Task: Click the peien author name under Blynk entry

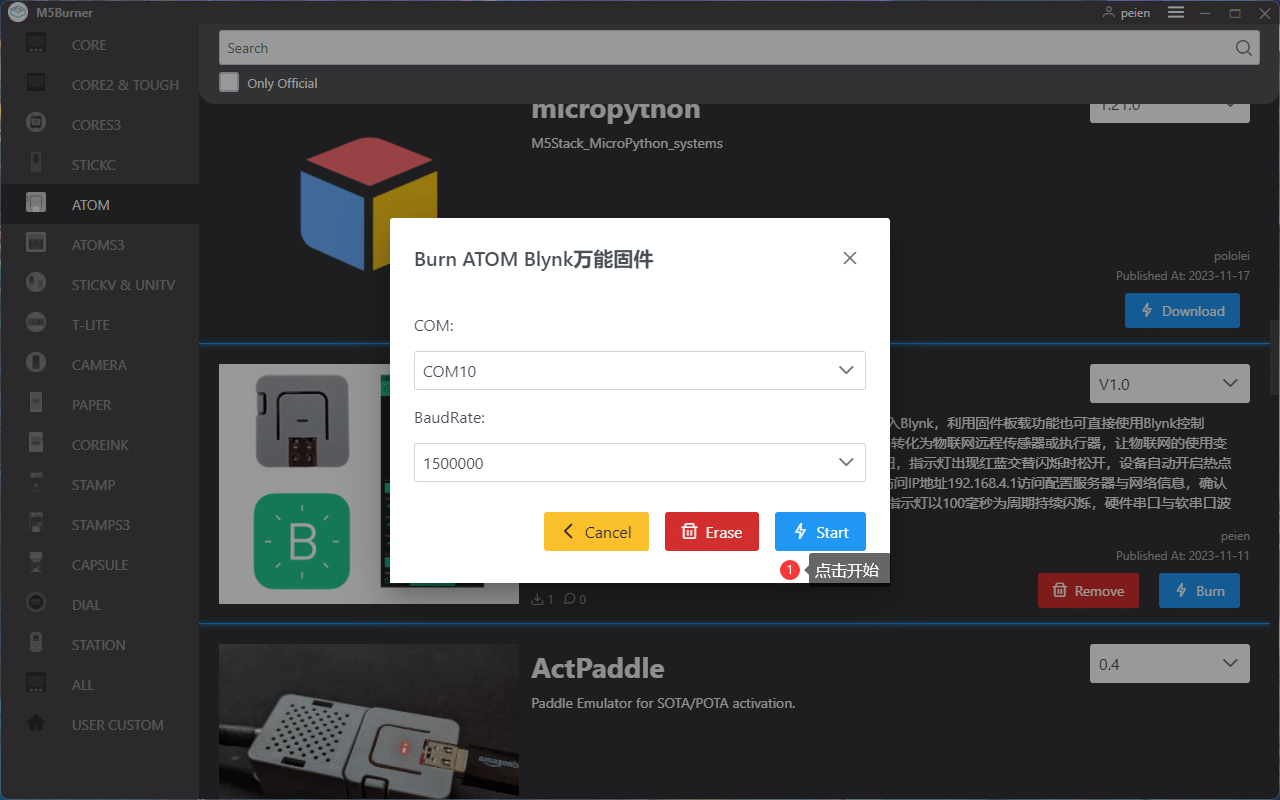Action: pos(1236,536)
